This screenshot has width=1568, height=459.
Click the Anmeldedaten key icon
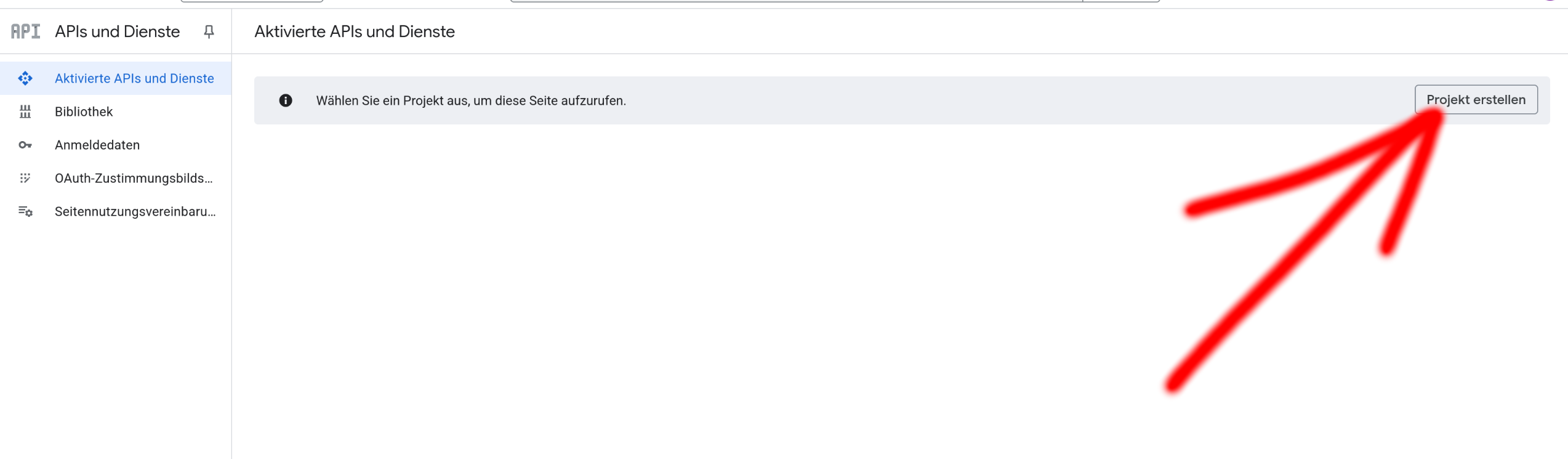25,145
